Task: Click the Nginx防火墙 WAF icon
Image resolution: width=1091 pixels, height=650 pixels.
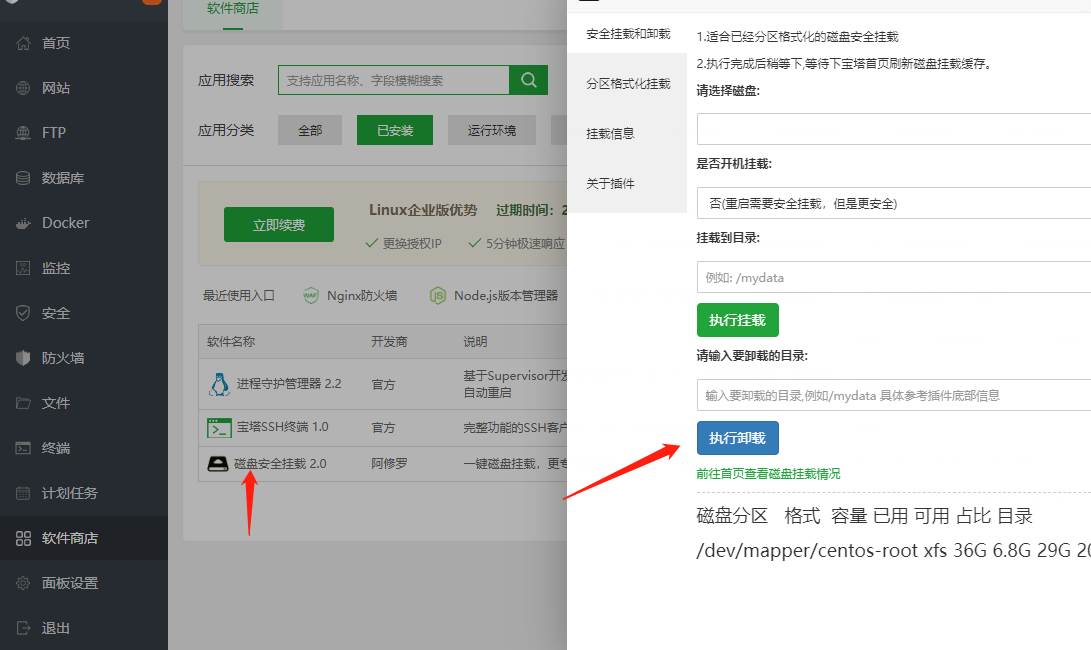Action: coord(311,296)
